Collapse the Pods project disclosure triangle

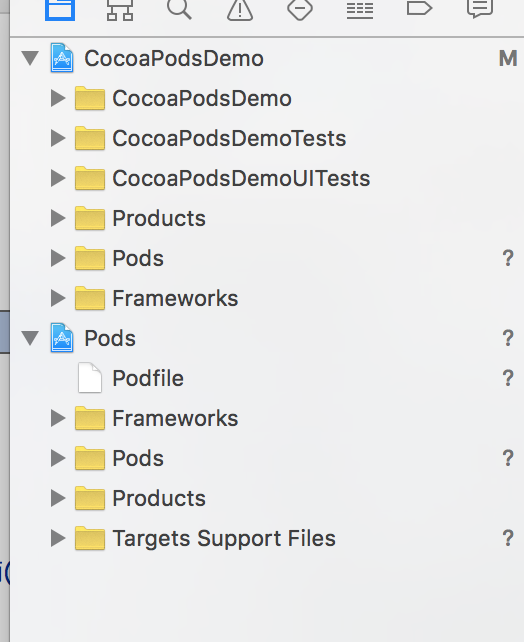(30, 338)
